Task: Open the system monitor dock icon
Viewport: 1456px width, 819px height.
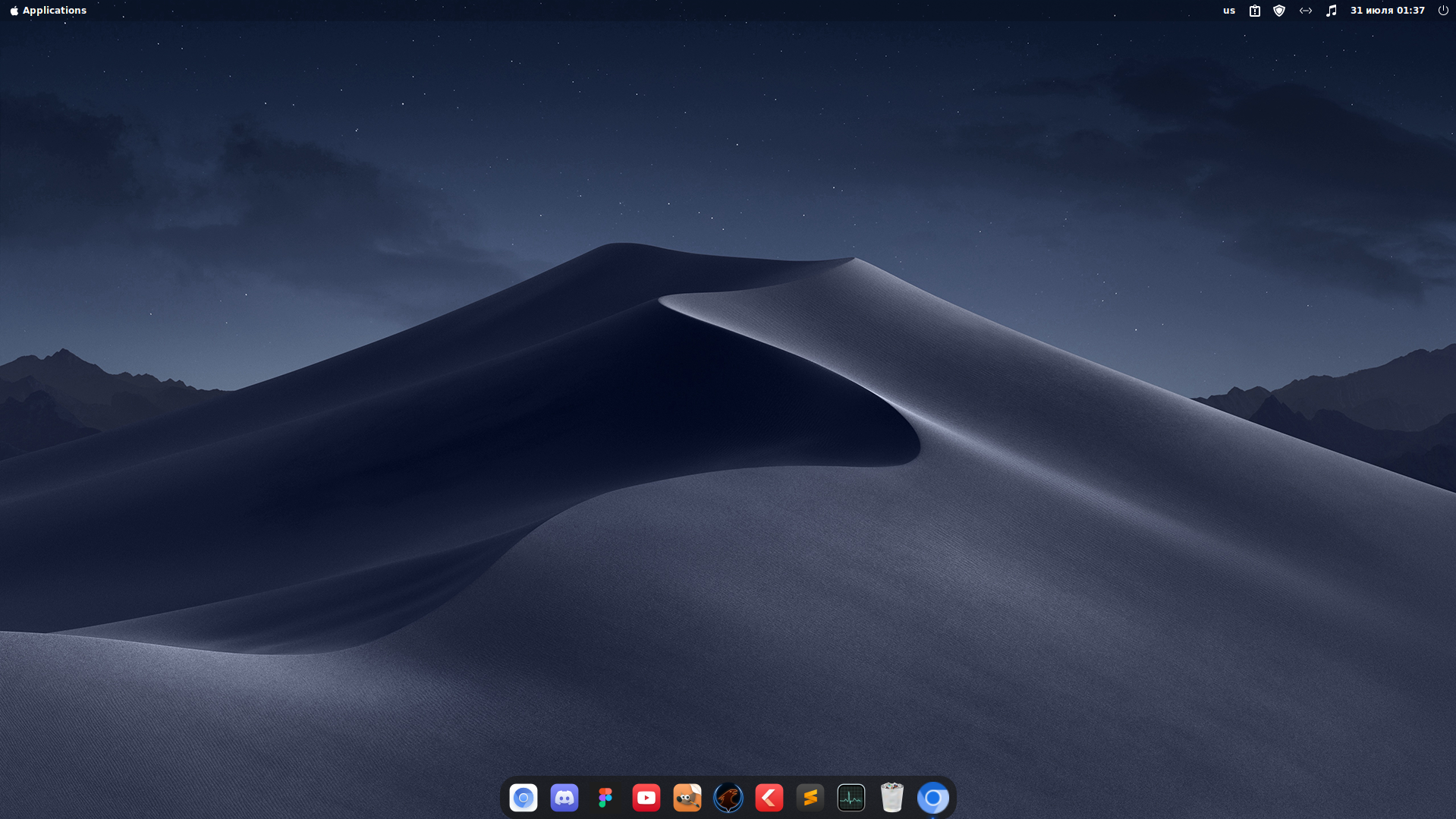Action: click(851, 798)
